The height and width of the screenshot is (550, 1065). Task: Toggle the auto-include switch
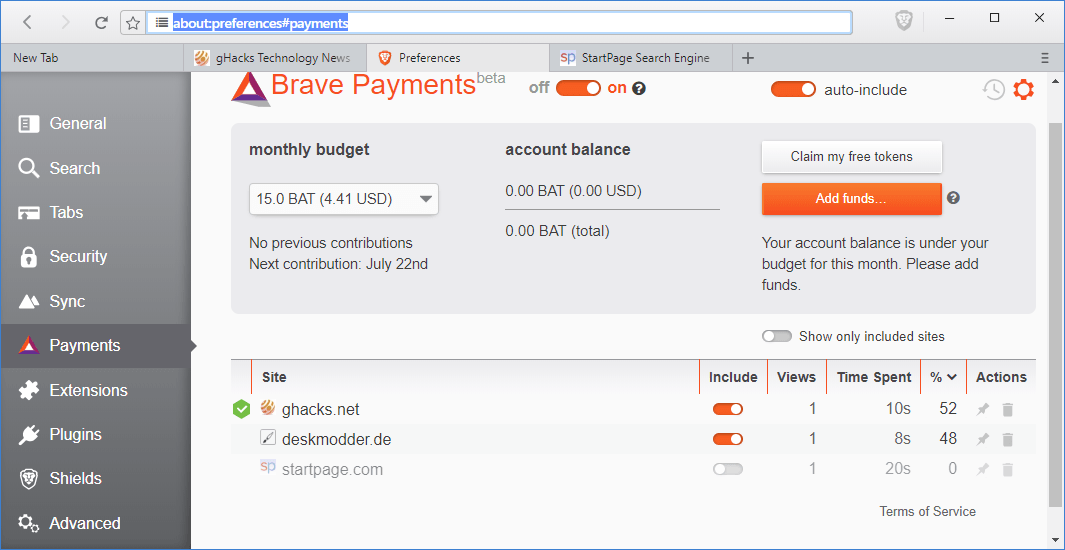tap(793, 90)
